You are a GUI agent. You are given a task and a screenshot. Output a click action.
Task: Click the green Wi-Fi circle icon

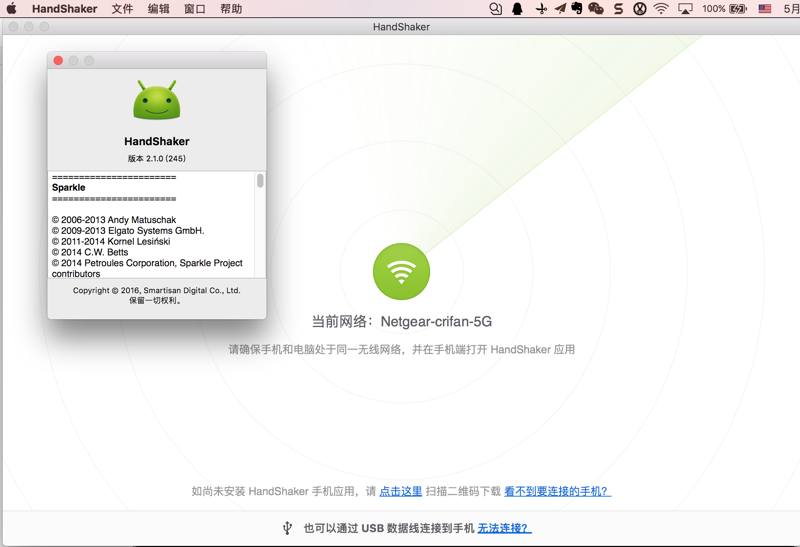tap(402, 271)
